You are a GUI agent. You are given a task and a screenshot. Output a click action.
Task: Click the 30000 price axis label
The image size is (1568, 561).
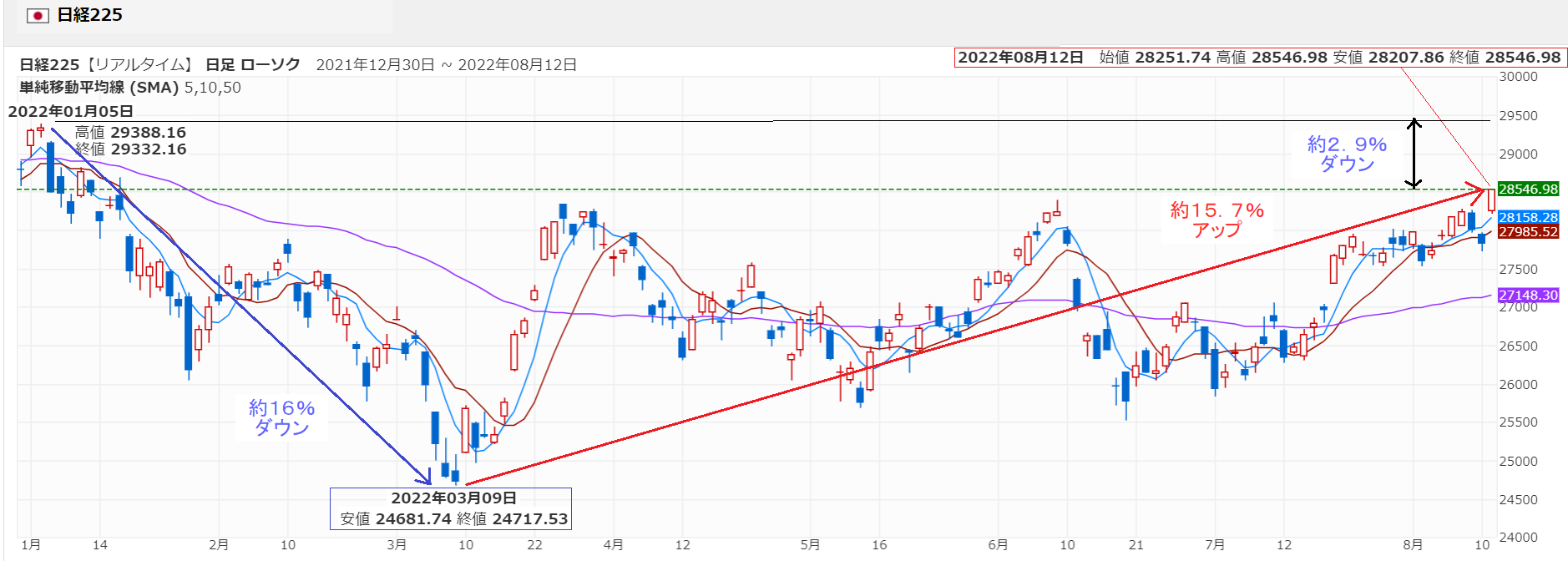point(1518,76)
